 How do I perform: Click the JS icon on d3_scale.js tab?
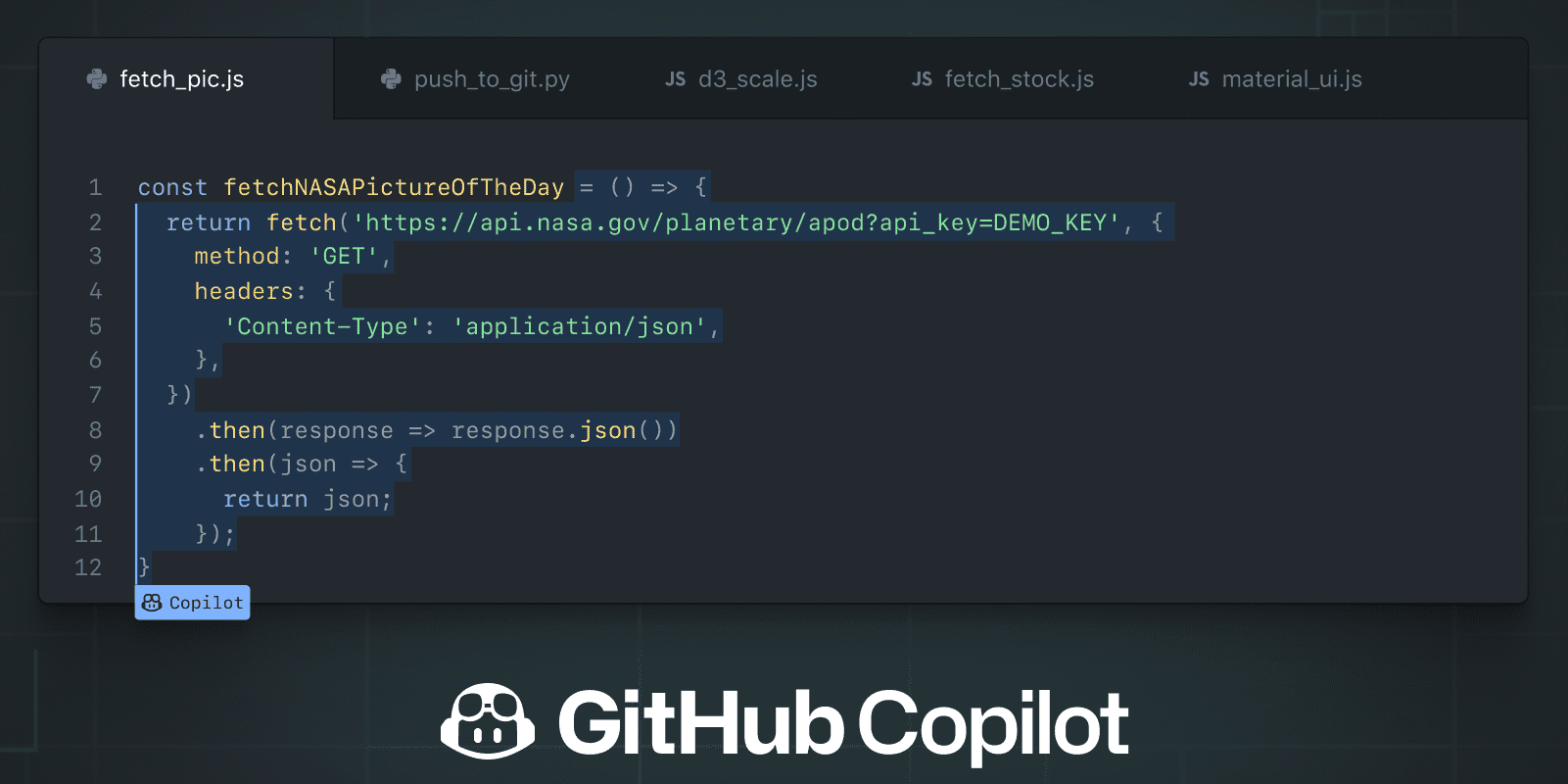674,78
